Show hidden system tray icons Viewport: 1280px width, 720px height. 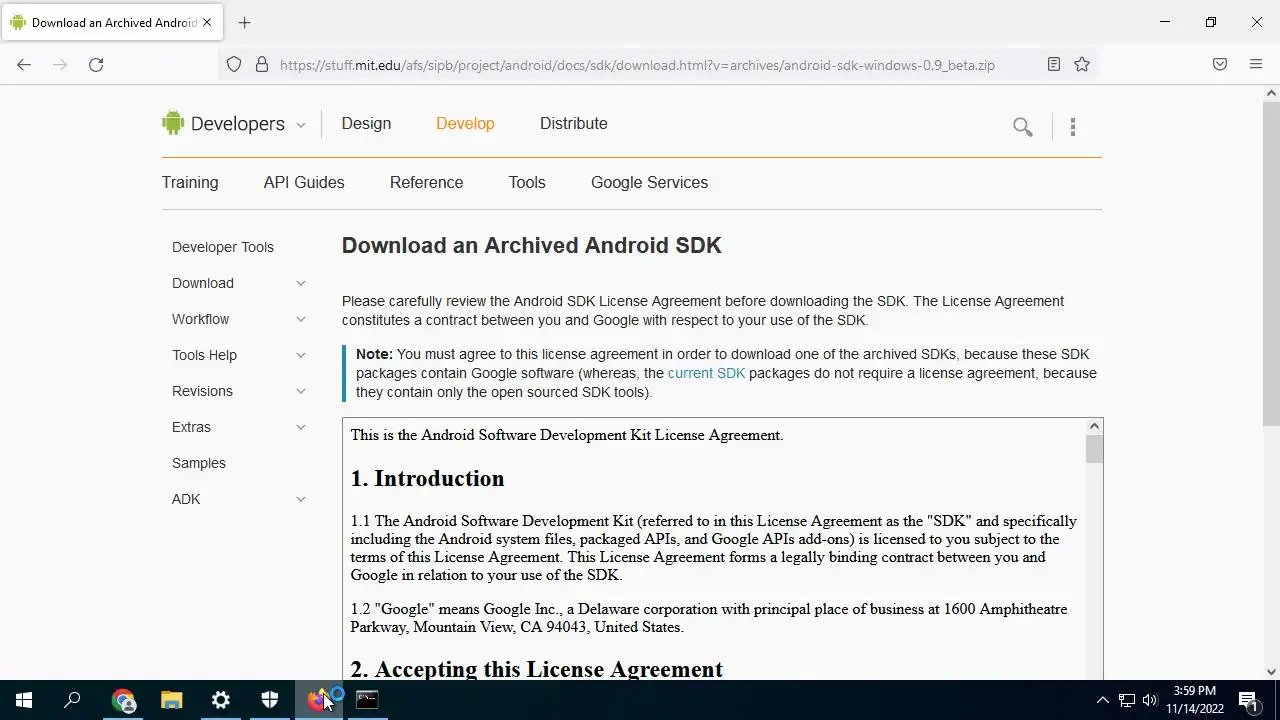pos(1103,700)
